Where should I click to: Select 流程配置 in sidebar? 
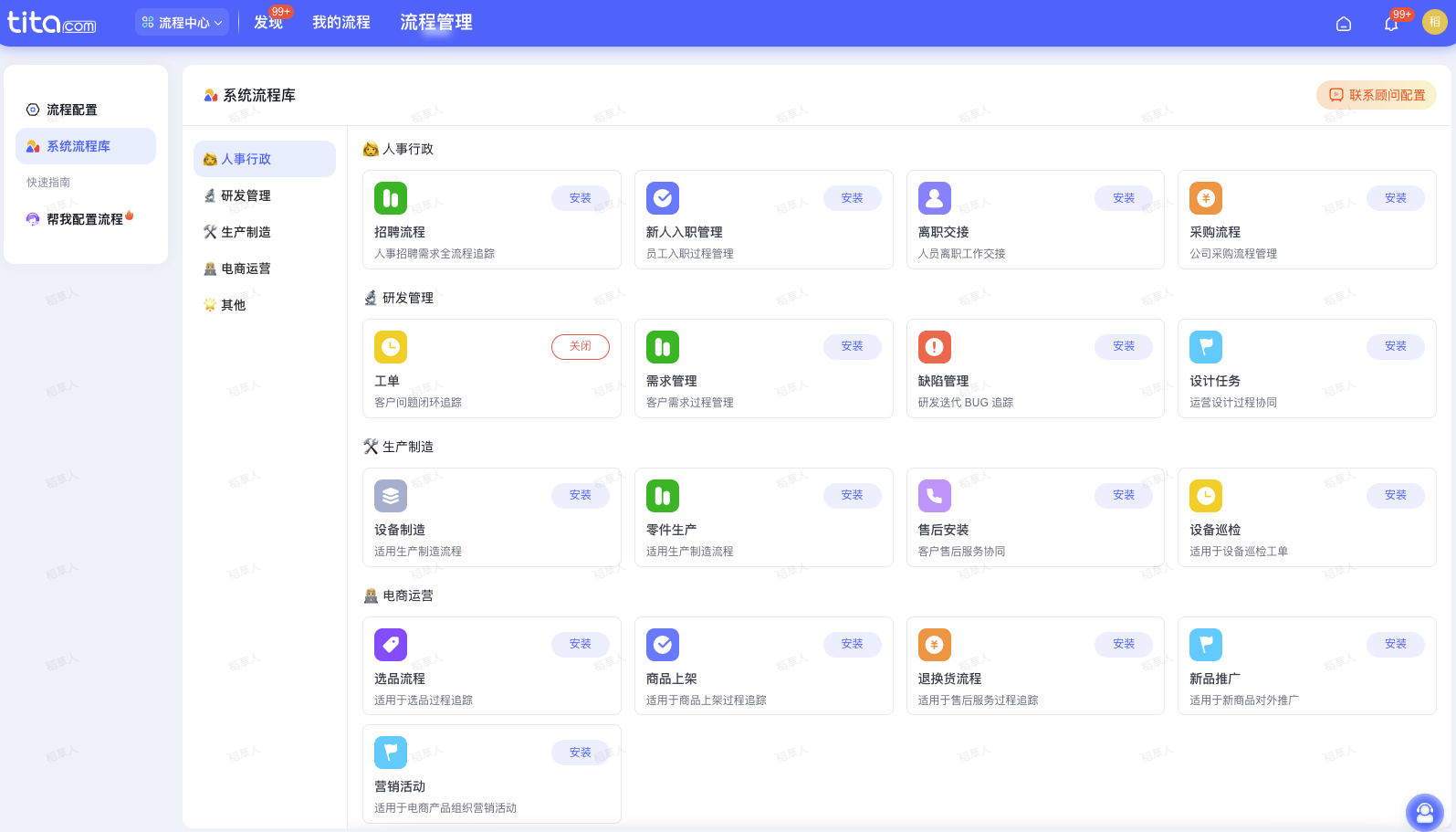pyautogui.click(x=86, y=110)
